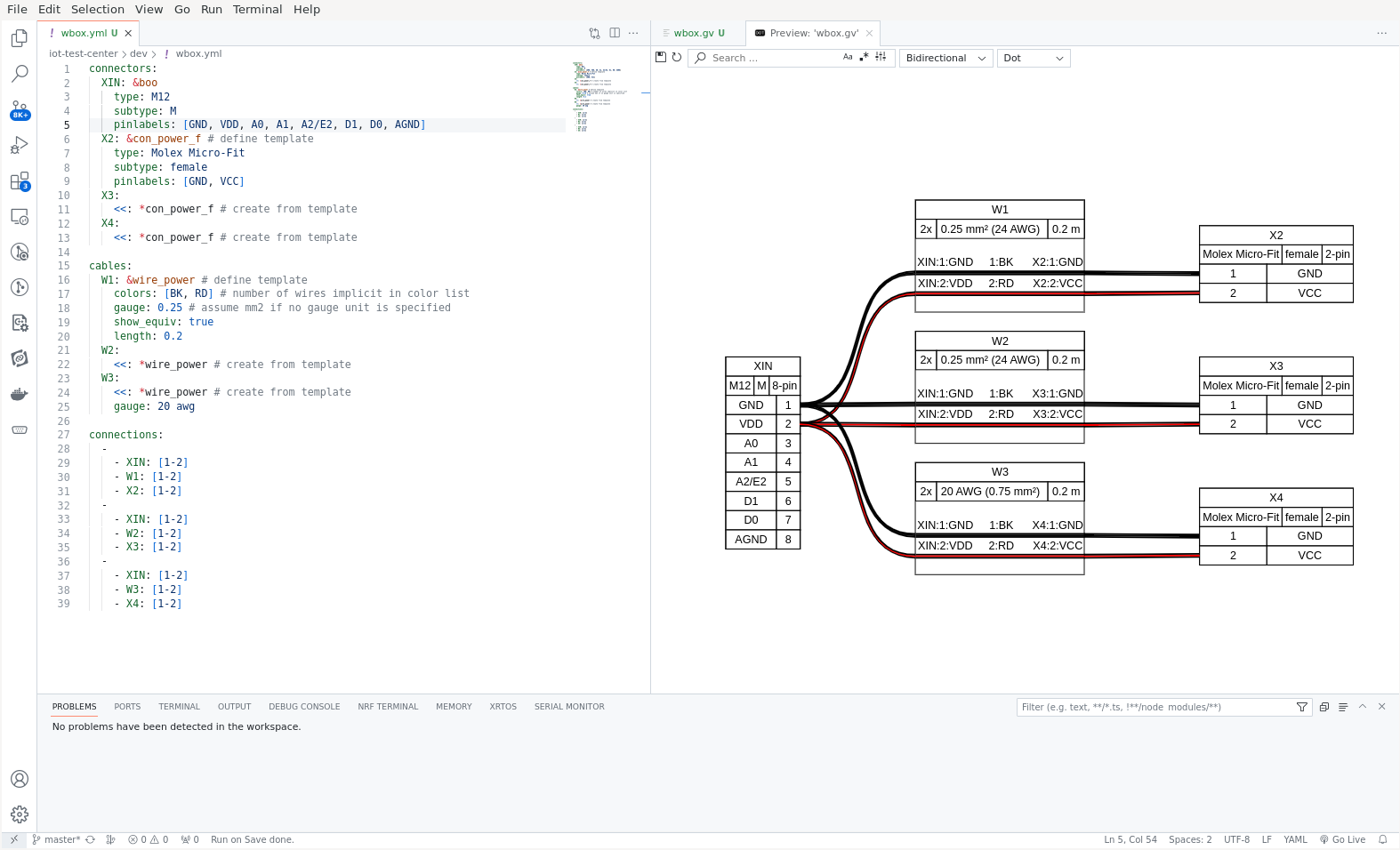Image resolution: width=1400 pixels, height=850 pixels.
Task: Click wbox.yml in breadcrumb path
Action: tap(198, 53)
